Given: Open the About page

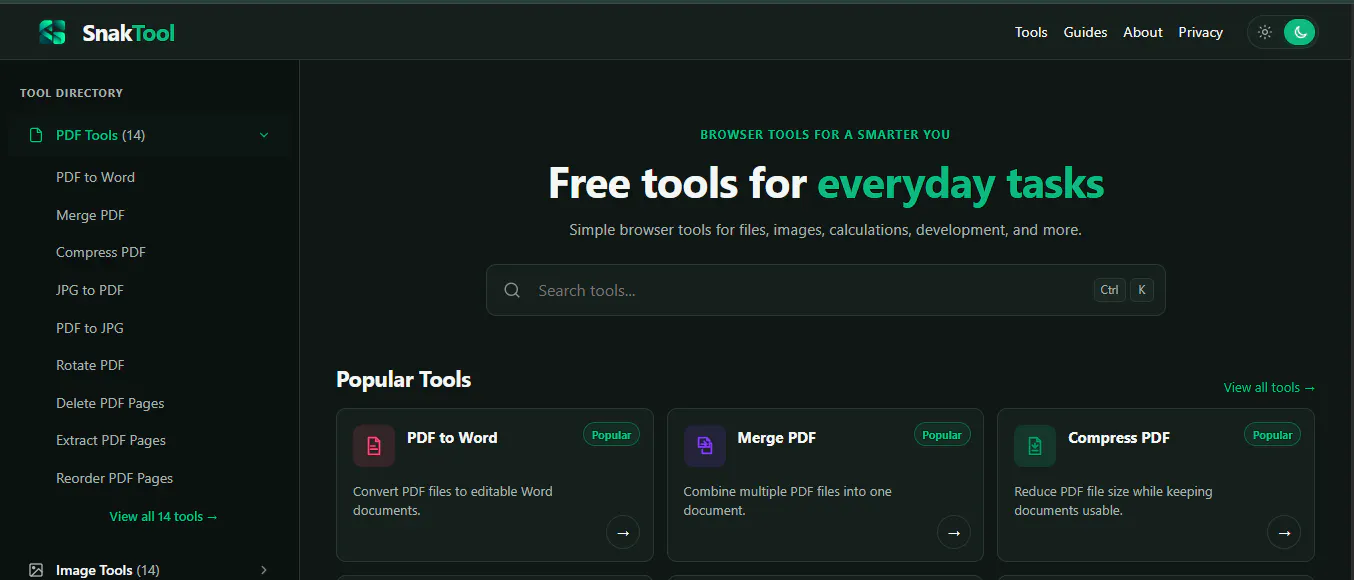Looking at the screenshot, I should point(1143,32).
